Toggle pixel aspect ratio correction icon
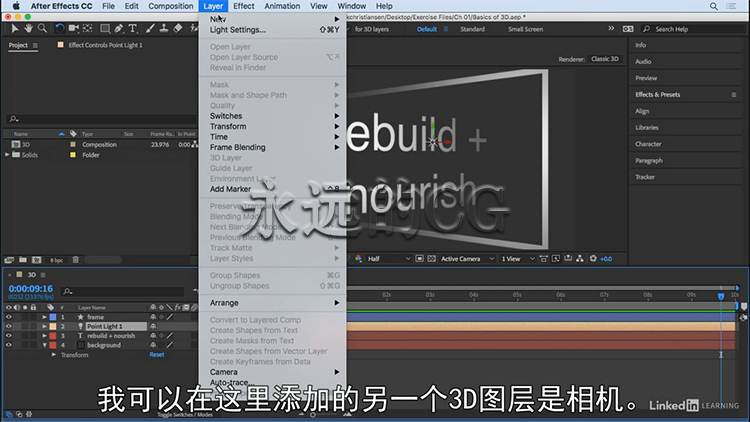This screenshot has height=422, width=750. click(x=543, y=258)
